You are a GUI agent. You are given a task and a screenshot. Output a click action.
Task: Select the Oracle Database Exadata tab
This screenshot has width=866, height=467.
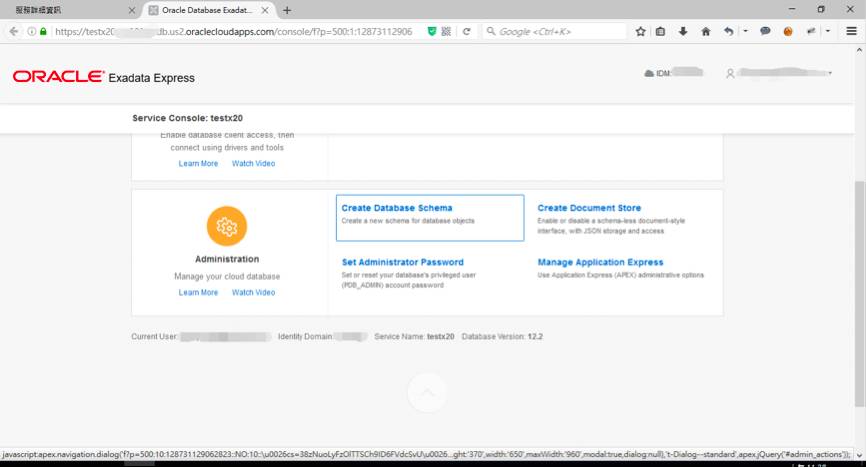coord(208,10)
